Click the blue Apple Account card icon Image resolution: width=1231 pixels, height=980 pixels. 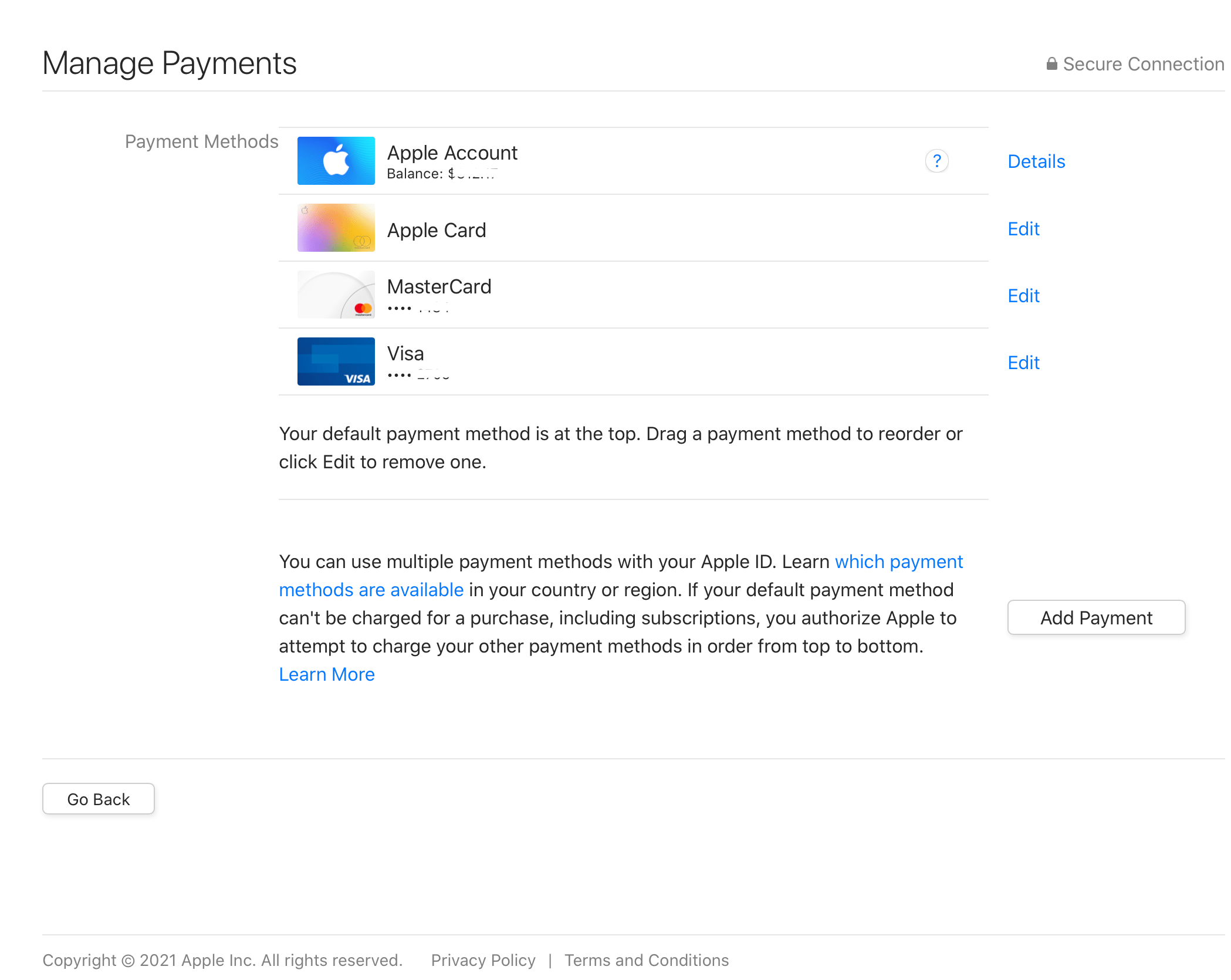(x=336, y=161)
